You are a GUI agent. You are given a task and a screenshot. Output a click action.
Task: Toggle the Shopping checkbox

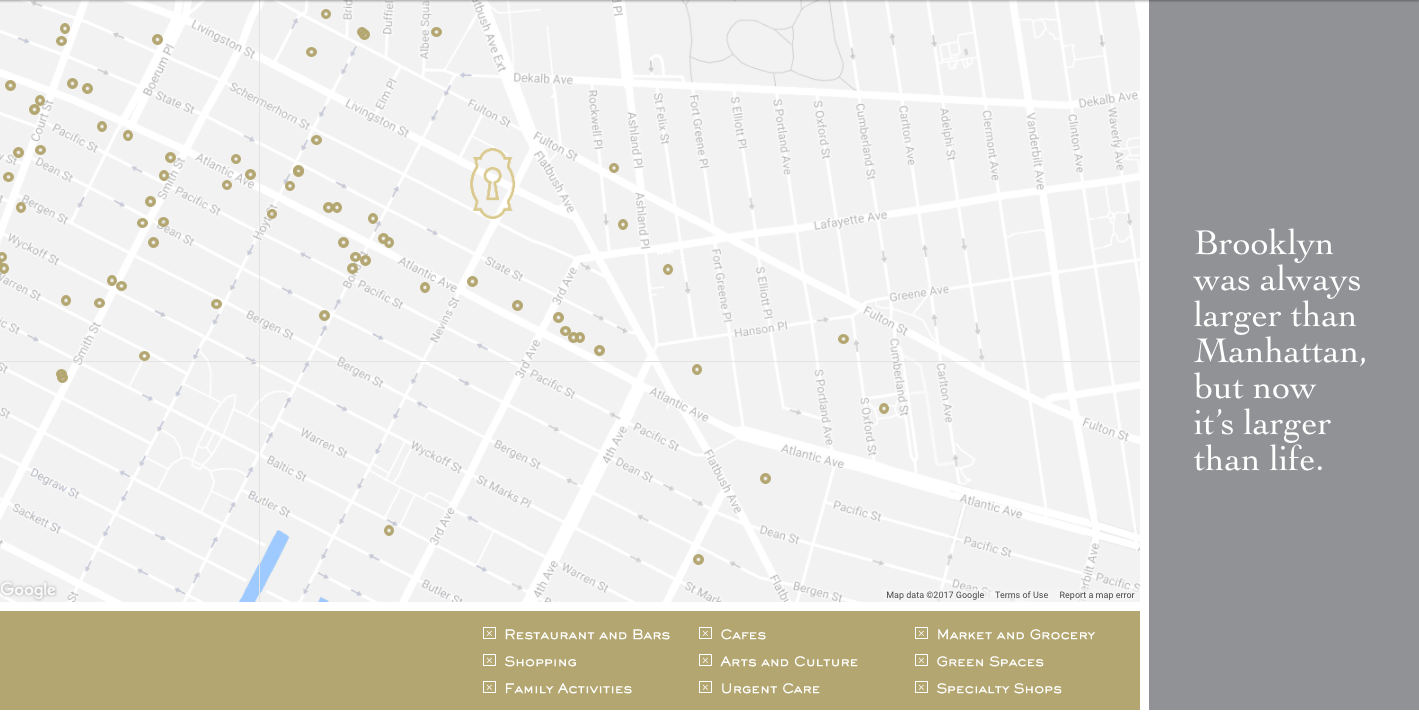point(489,660)
